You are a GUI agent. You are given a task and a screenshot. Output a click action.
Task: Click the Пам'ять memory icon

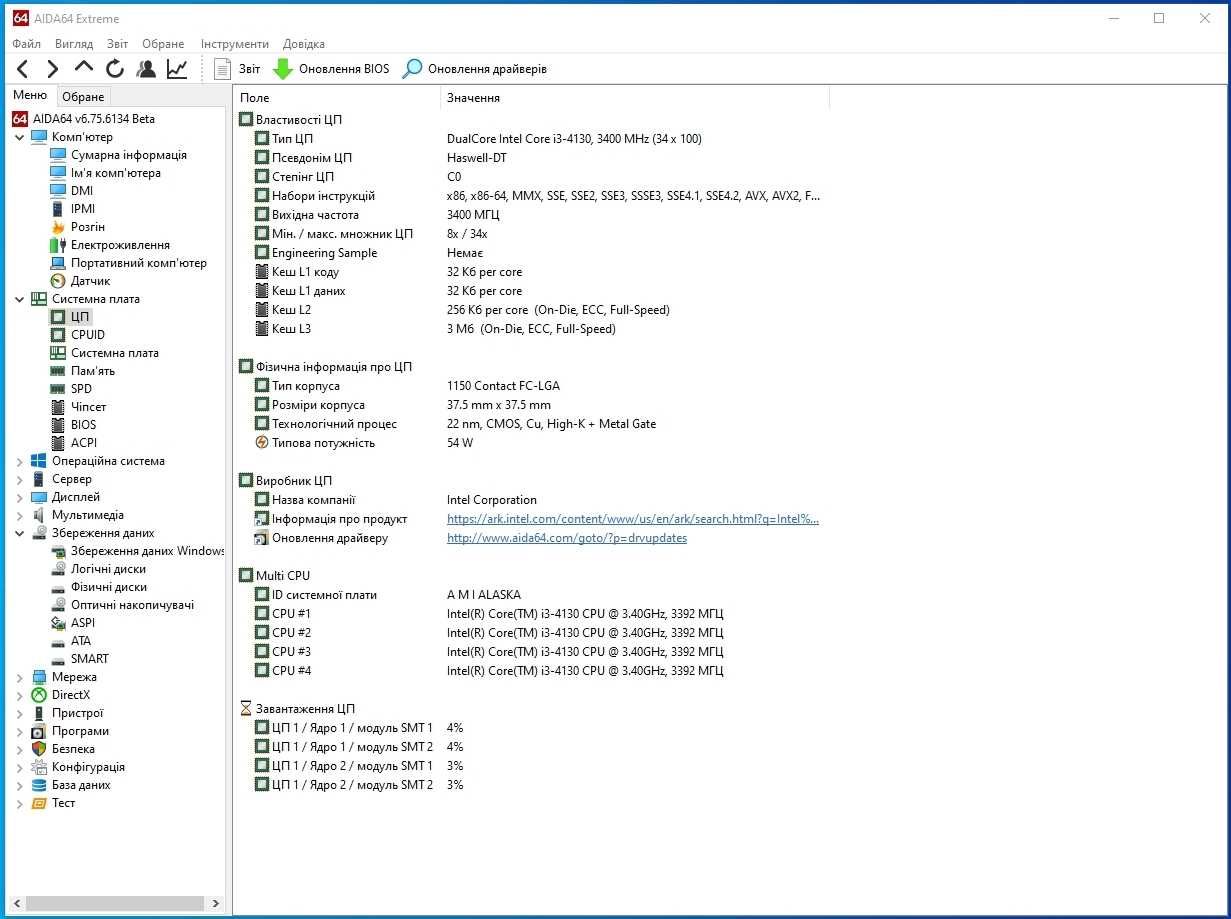58,371
